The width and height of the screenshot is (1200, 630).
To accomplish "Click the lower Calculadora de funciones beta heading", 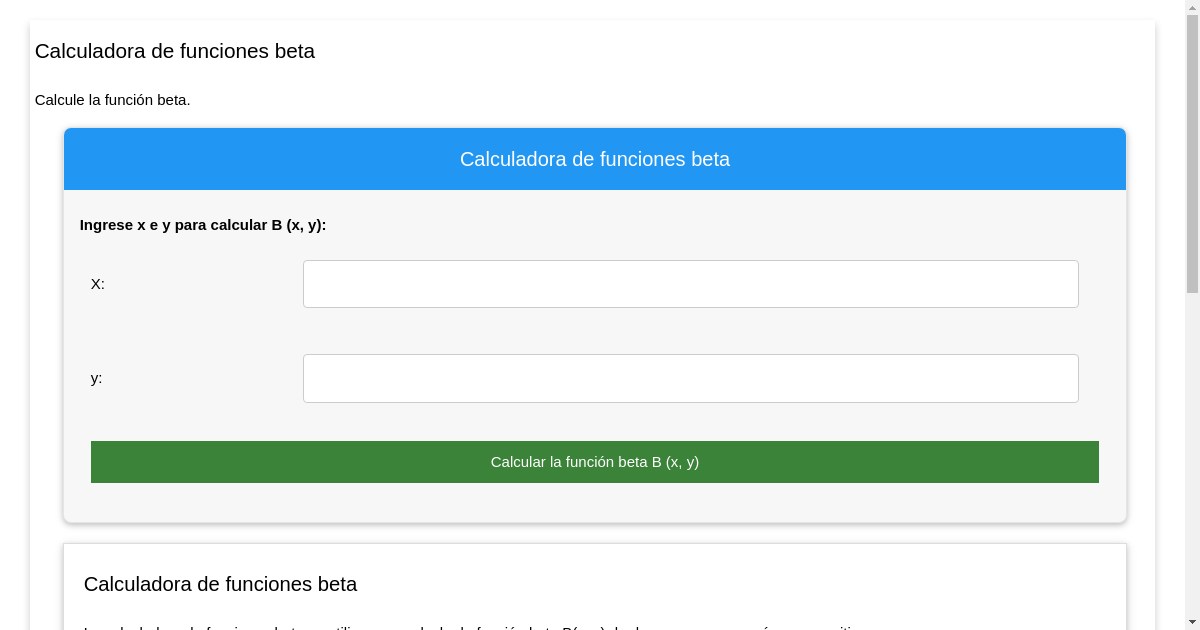I will click(220, 585).
